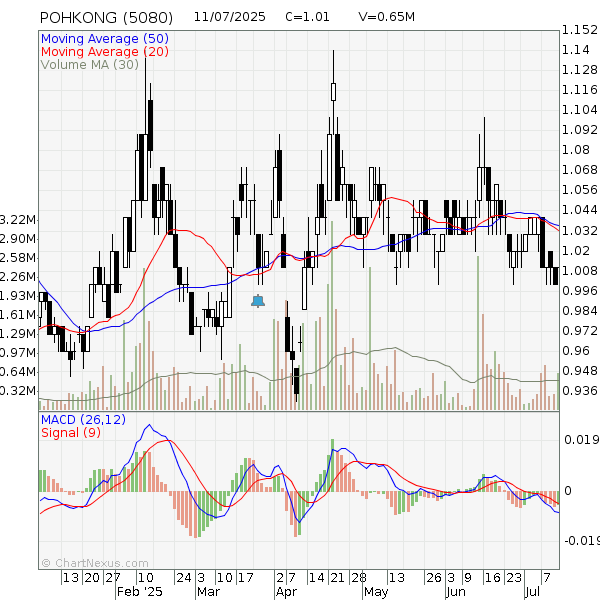
Task: Click the 0.96 price axis label
Action: [x=576, y=351]
